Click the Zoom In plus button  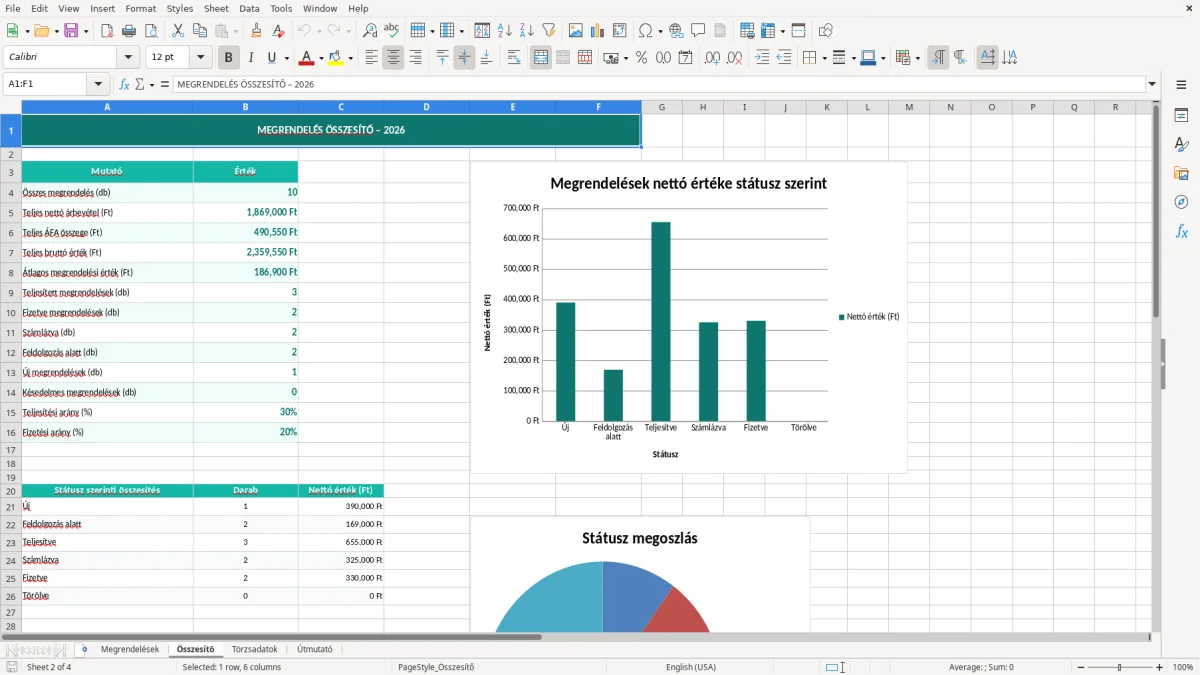1160,667
